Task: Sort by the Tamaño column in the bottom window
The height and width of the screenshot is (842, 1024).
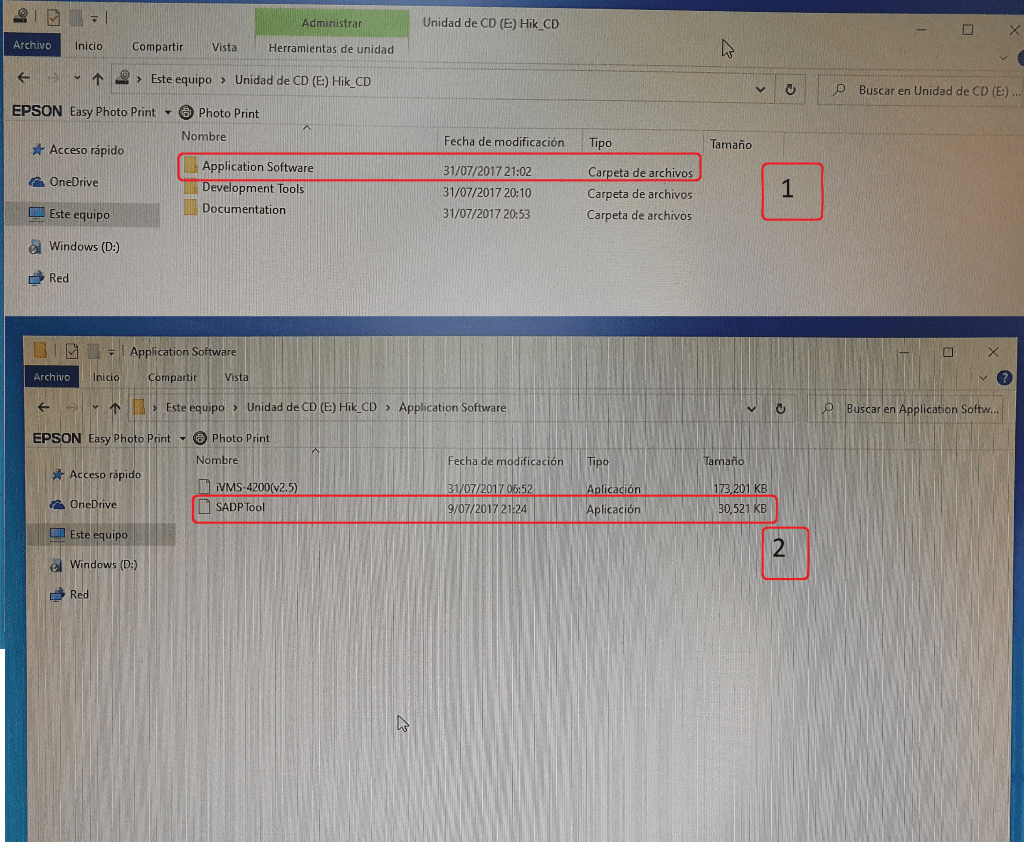Action: (x=723, y=462)
